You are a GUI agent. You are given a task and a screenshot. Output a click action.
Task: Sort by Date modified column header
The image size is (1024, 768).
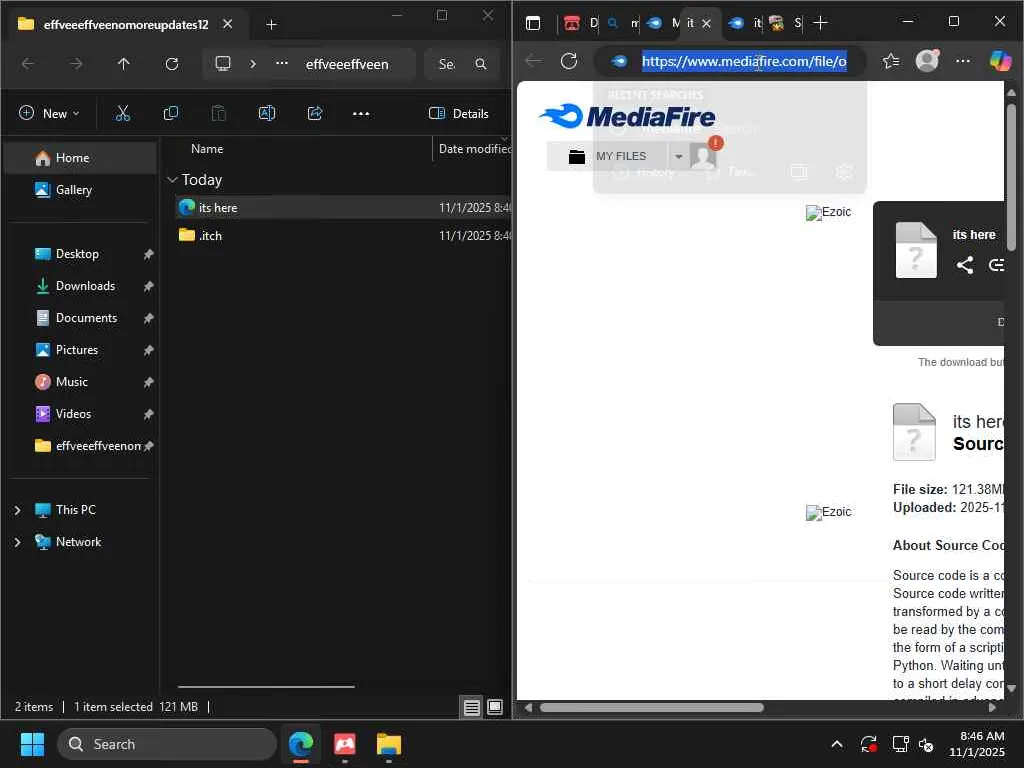click(475, 149)
